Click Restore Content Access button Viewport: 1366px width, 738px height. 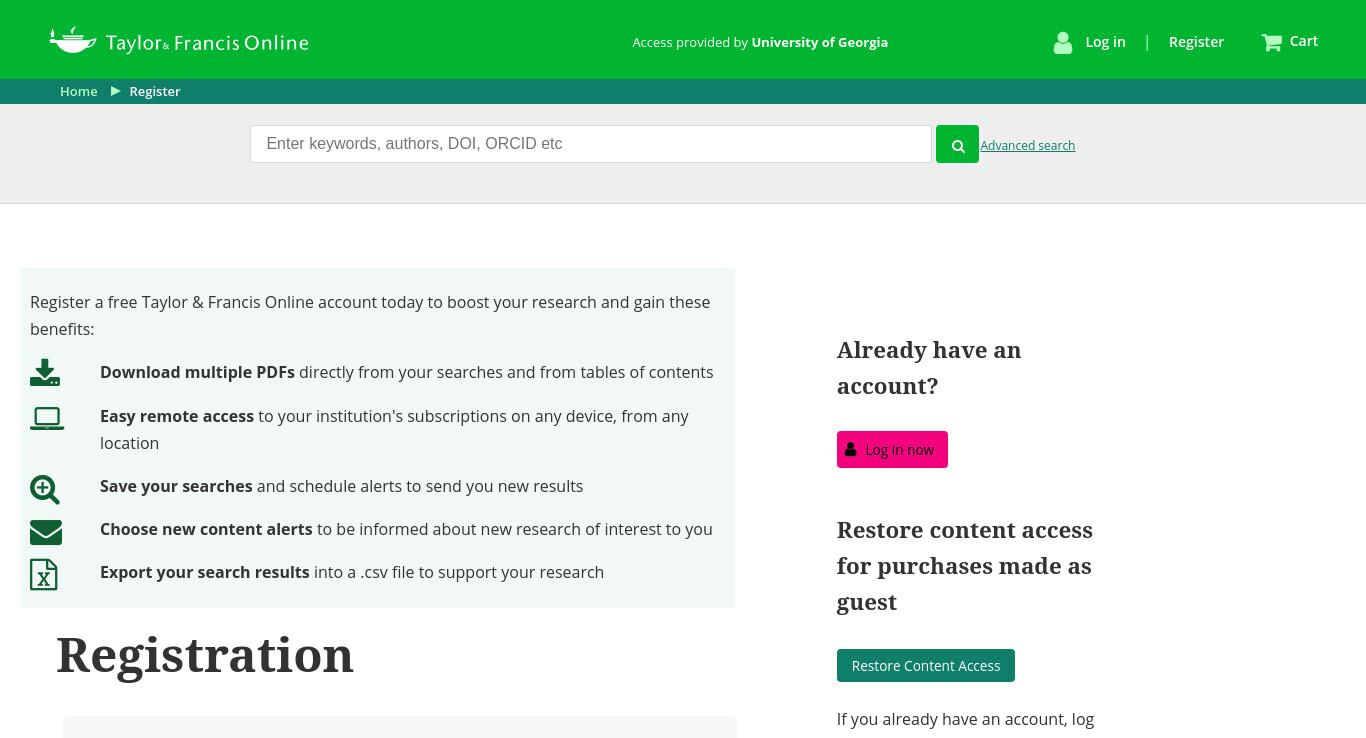[x=926, y=666]
